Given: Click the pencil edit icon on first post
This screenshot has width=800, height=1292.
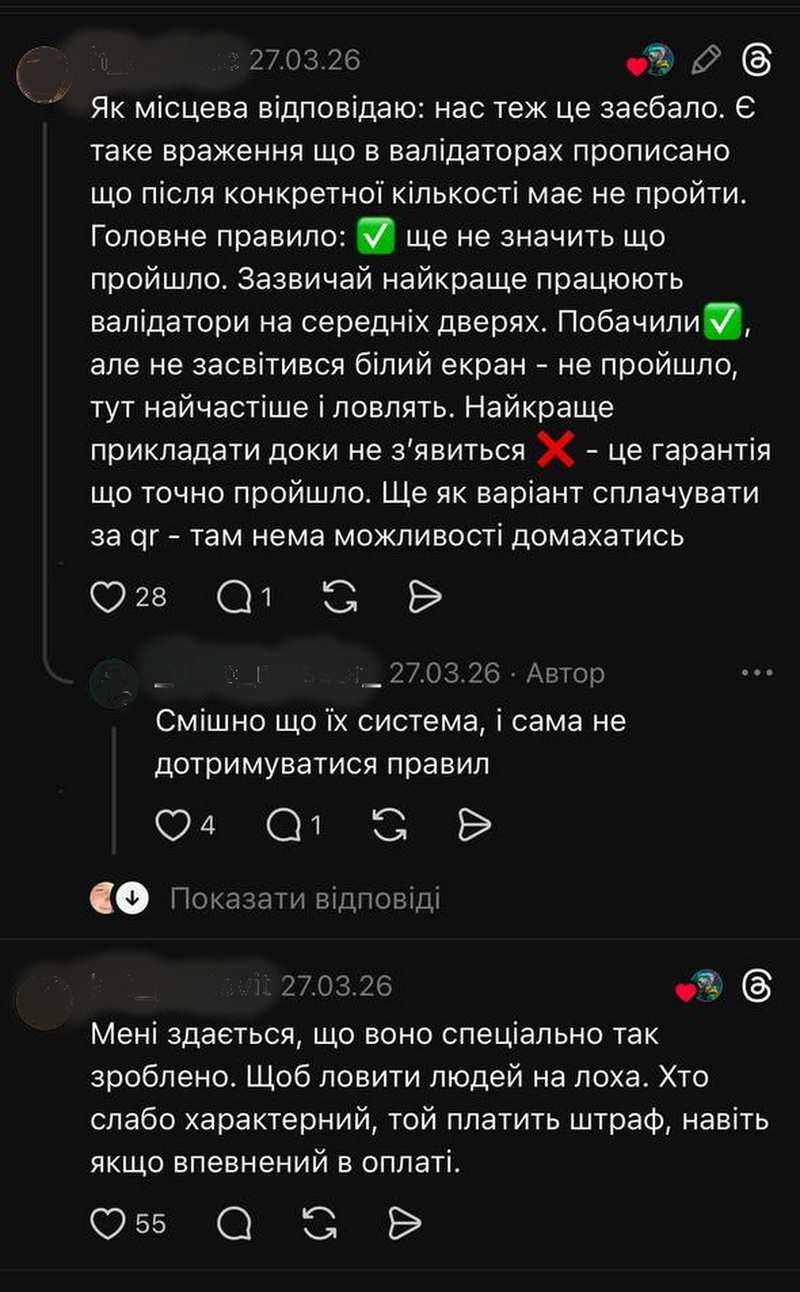Looking at the screenshot, I should point(706,61).
